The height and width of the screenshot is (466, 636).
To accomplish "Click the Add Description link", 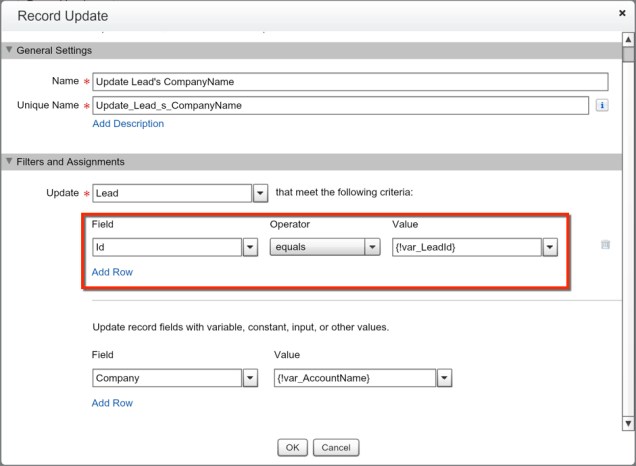I will click(128, 124).
